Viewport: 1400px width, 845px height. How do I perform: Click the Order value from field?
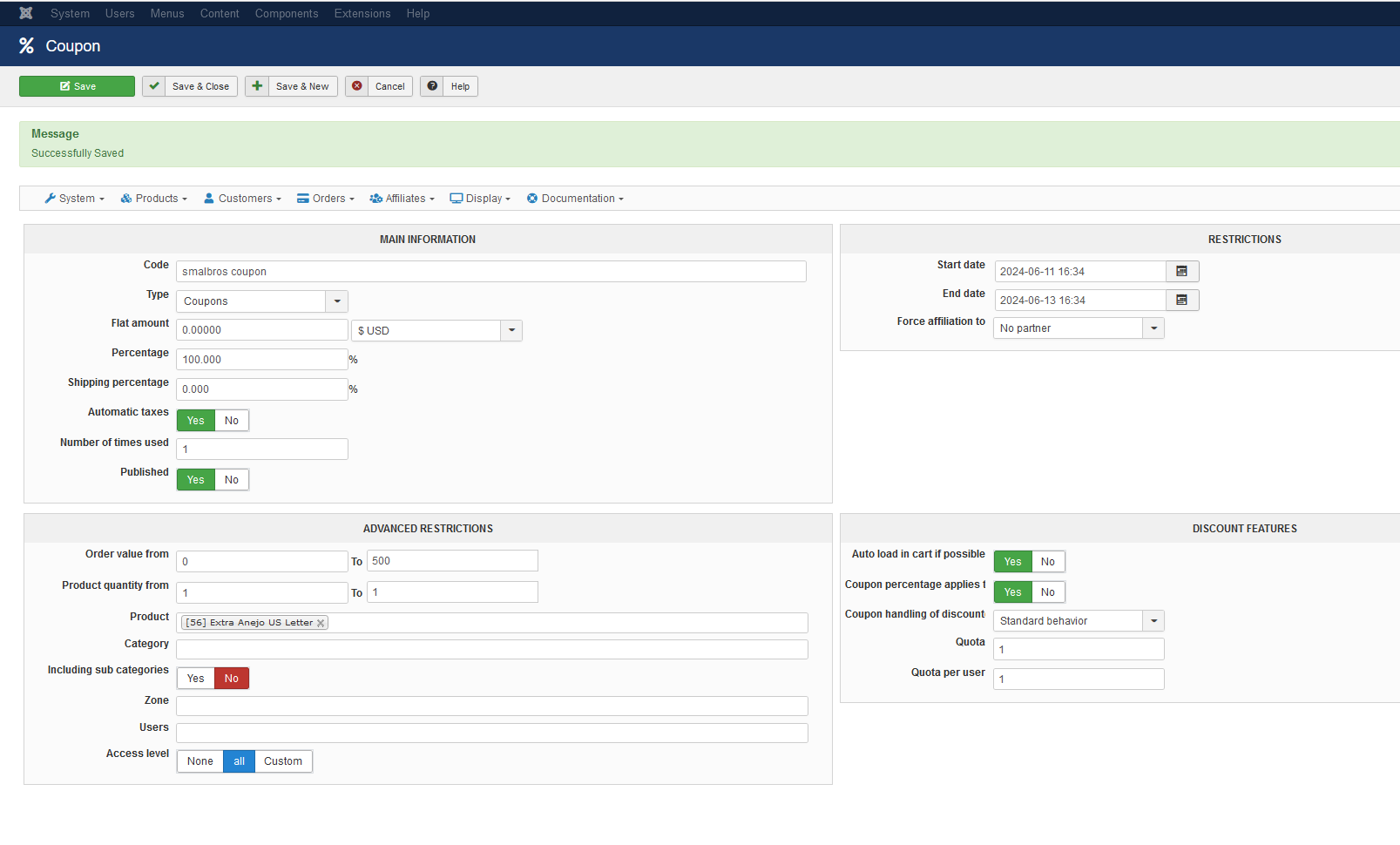coord(262,562)
